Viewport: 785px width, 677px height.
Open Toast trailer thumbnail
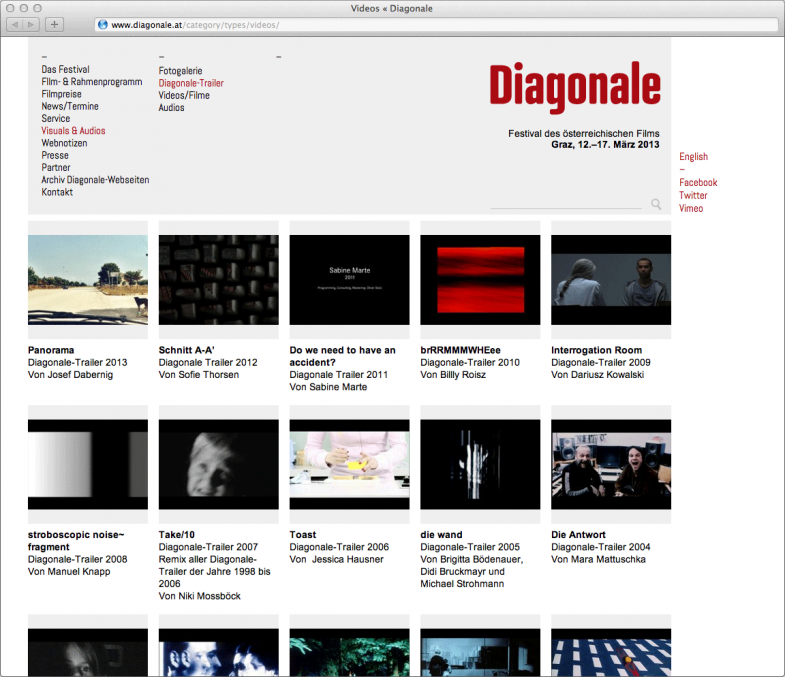click(349, 464)
